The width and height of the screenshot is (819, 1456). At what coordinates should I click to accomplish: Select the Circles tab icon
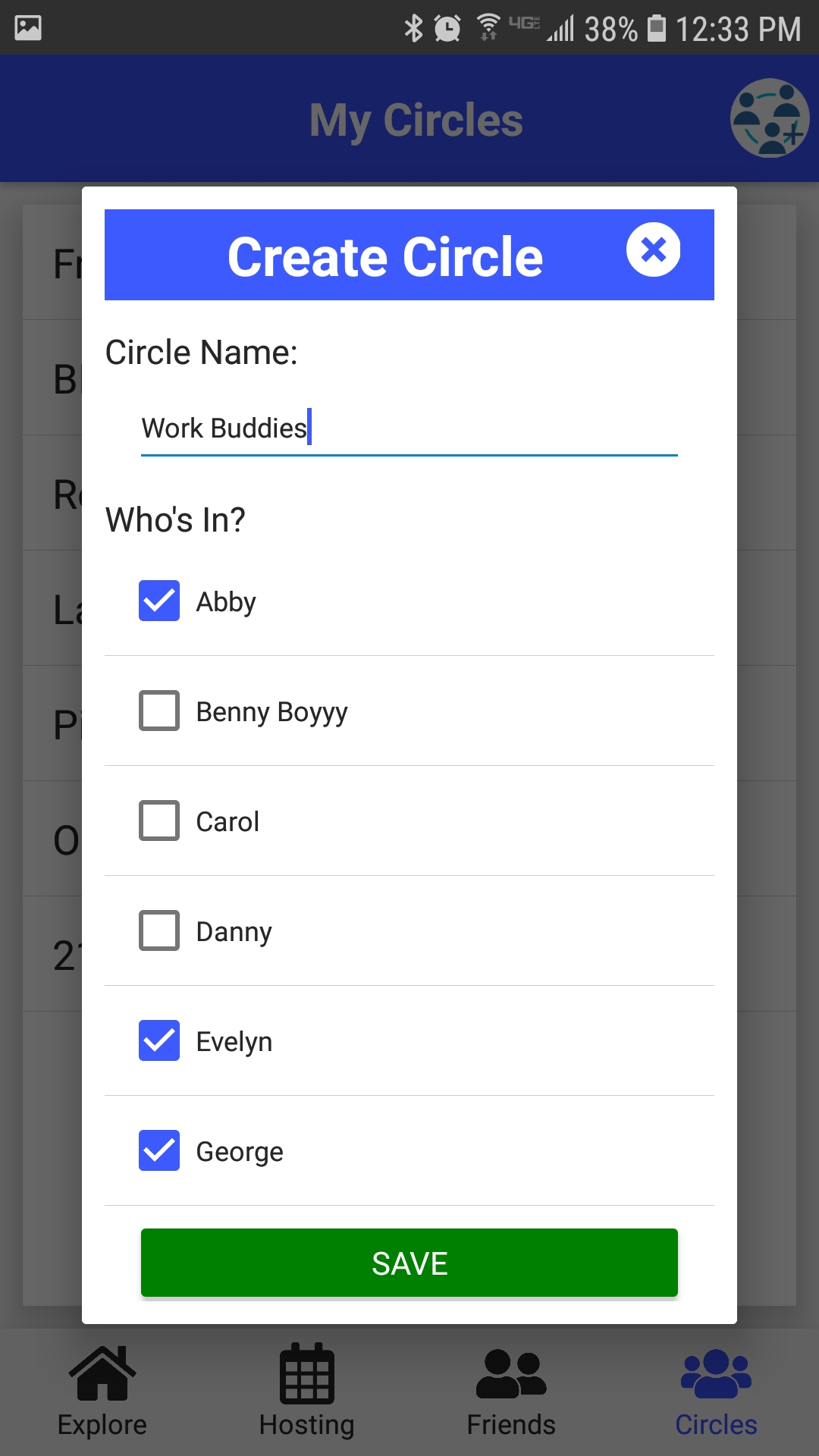tap(716, 1373)
